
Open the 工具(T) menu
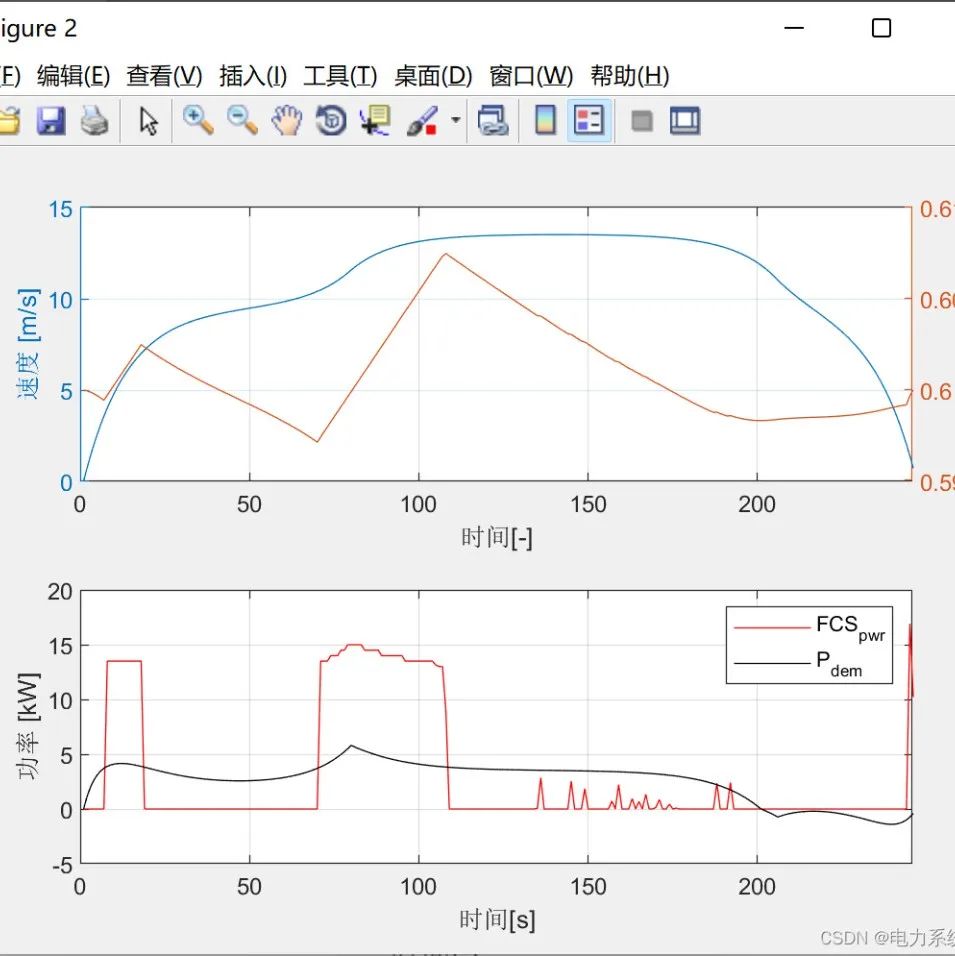click(x=340, y=76)
